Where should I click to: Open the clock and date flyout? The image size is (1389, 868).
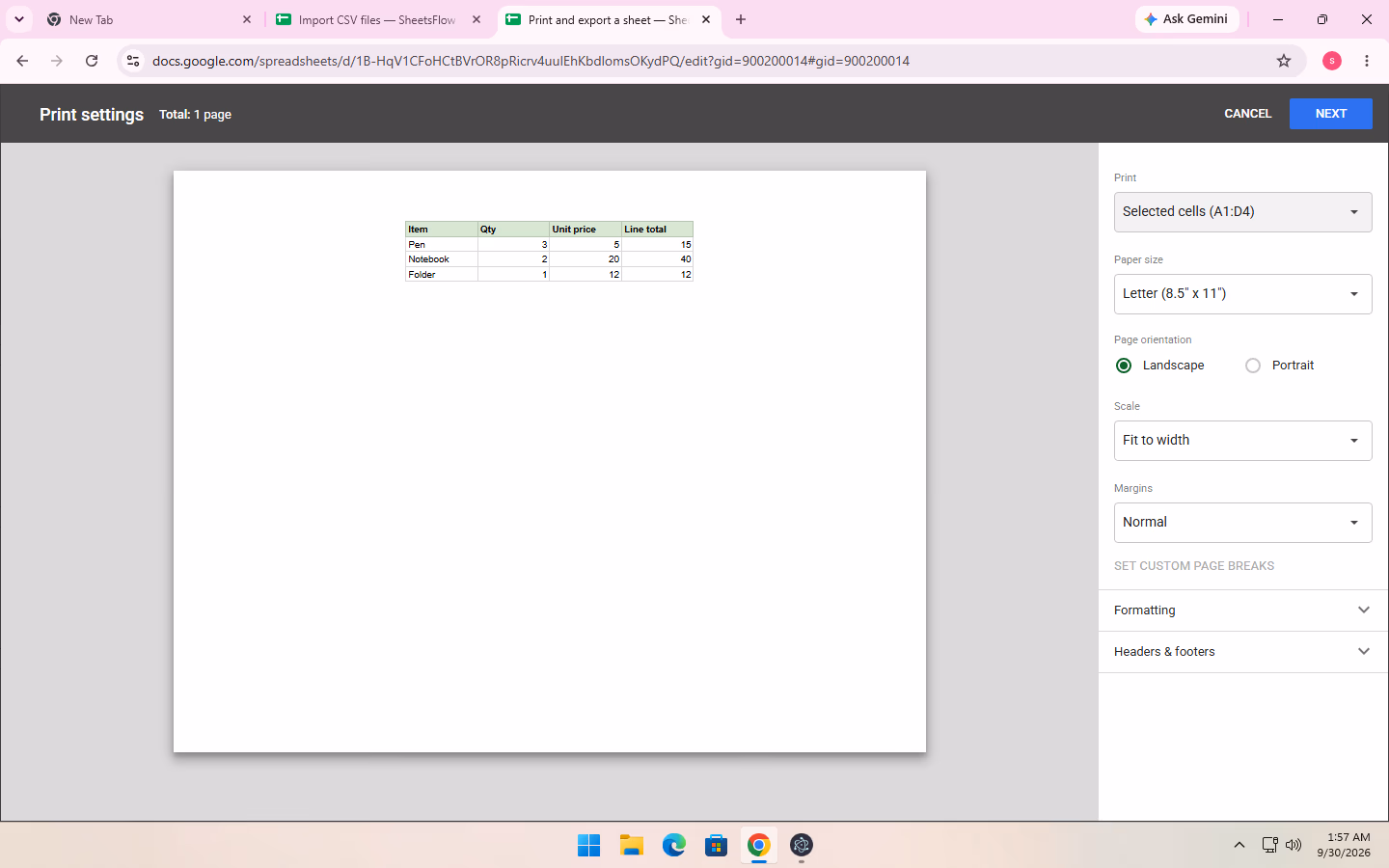[x=1344, y=846]
